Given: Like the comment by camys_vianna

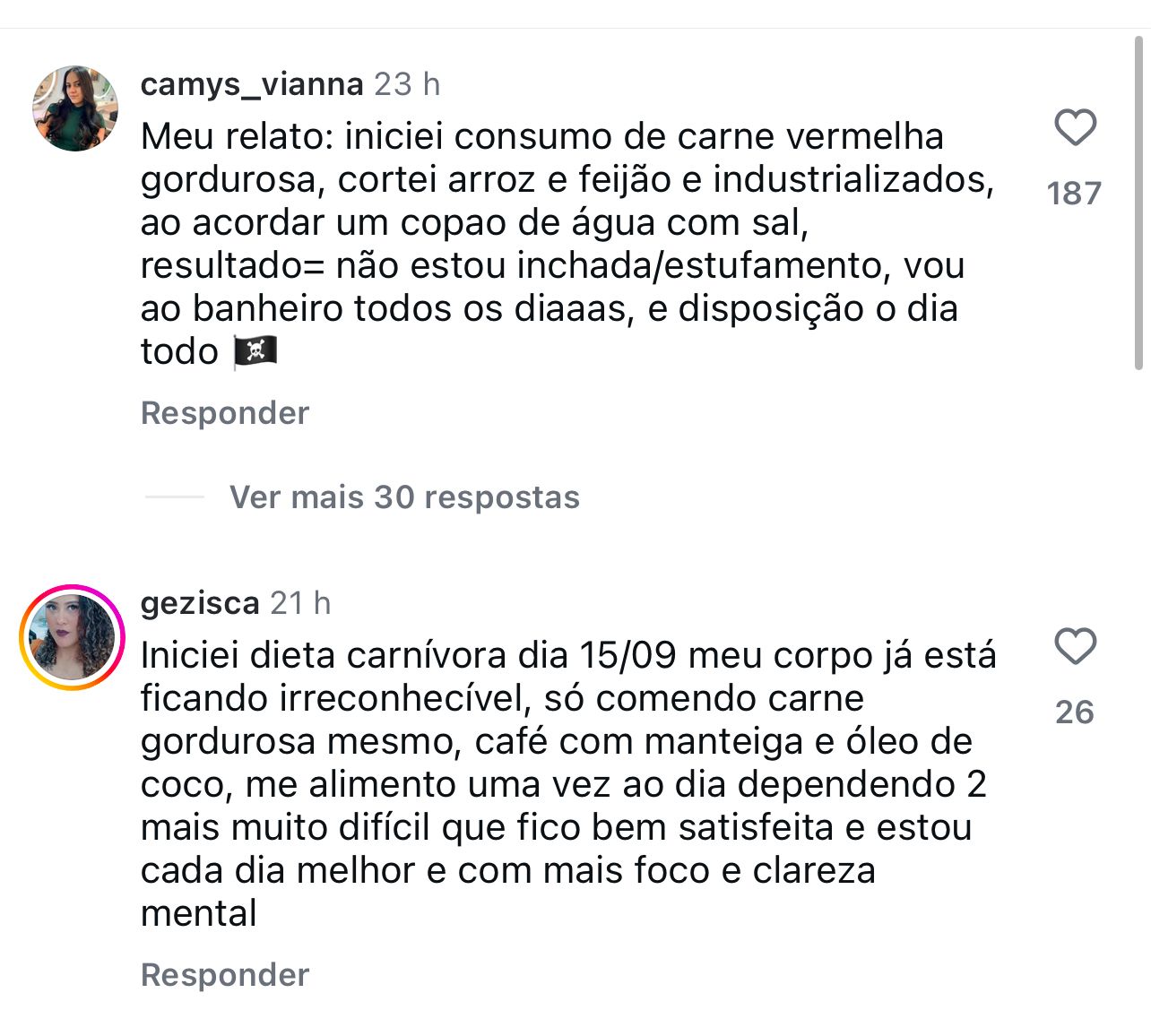Looking at the screenshot, I should tap(1075, 127).
